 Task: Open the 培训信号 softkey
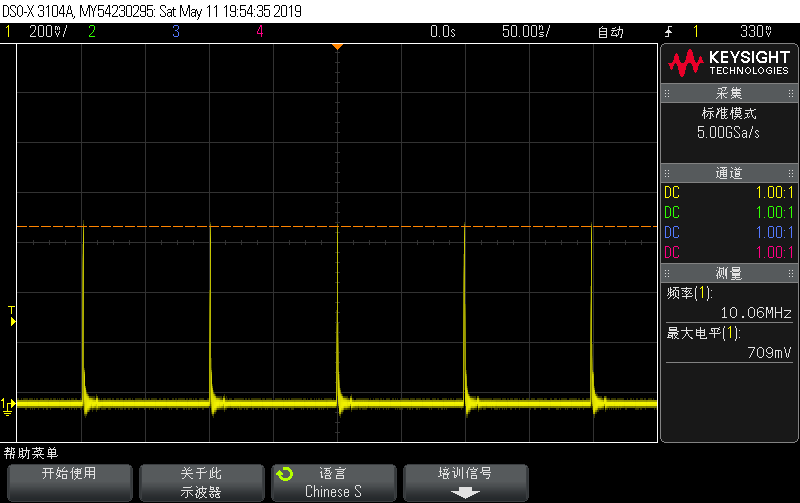(466, 483)
